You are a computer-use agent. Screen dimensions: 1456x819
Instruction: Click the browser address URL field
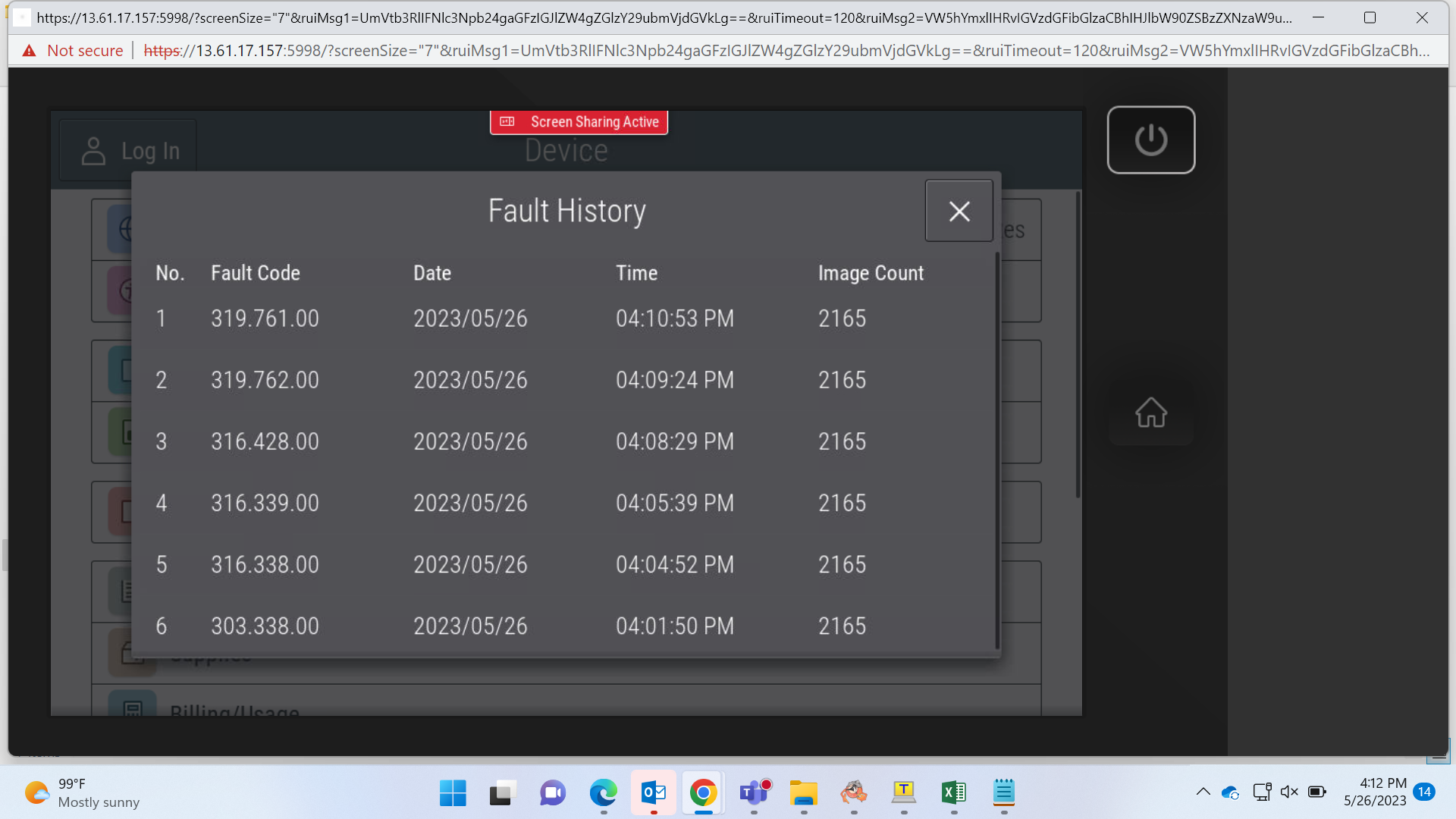point(787,51)
